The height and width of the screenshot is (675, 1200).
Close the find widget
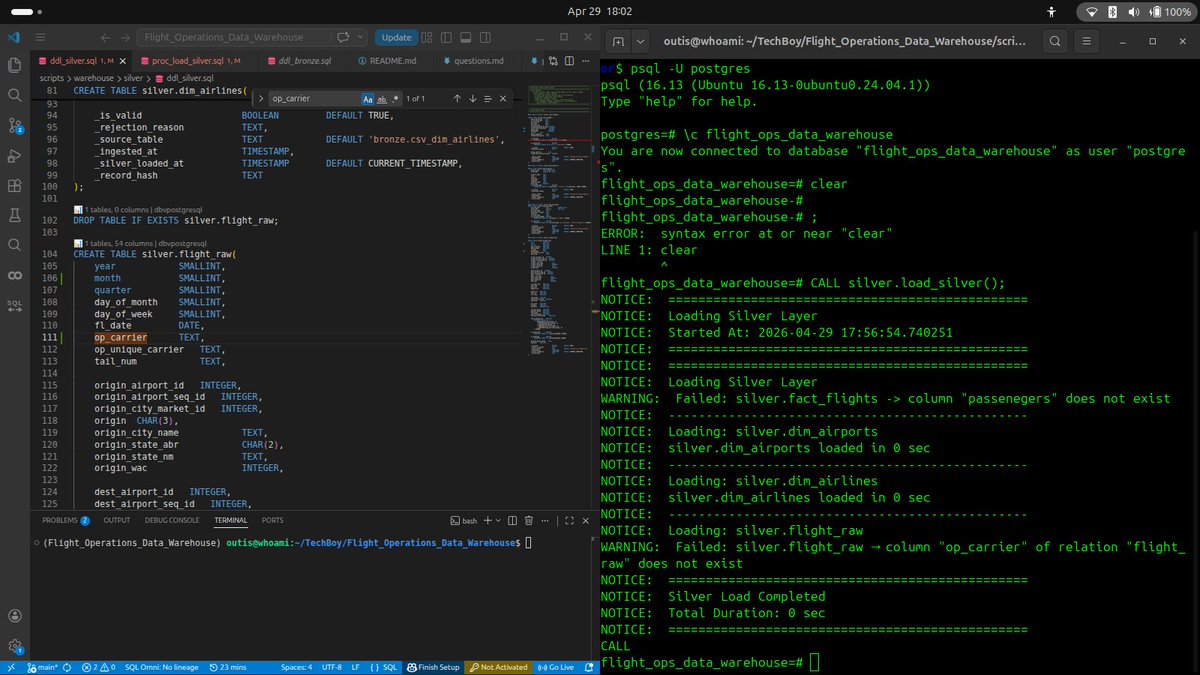[503, 99]
